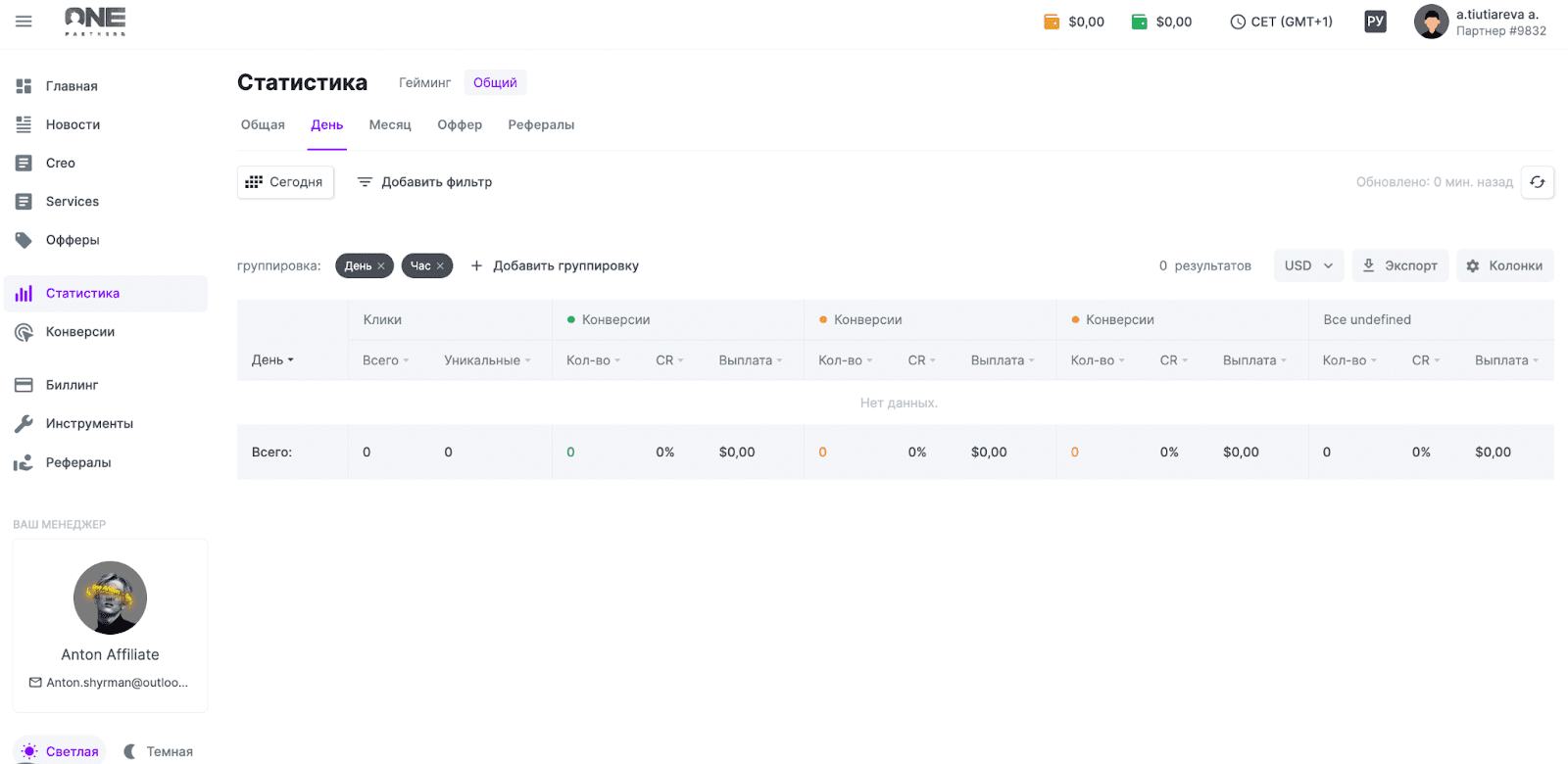Image resolution: width=1568 pixels, height=764 pixels.
Task: Switch to the День tab
Action: click(327, 124)
